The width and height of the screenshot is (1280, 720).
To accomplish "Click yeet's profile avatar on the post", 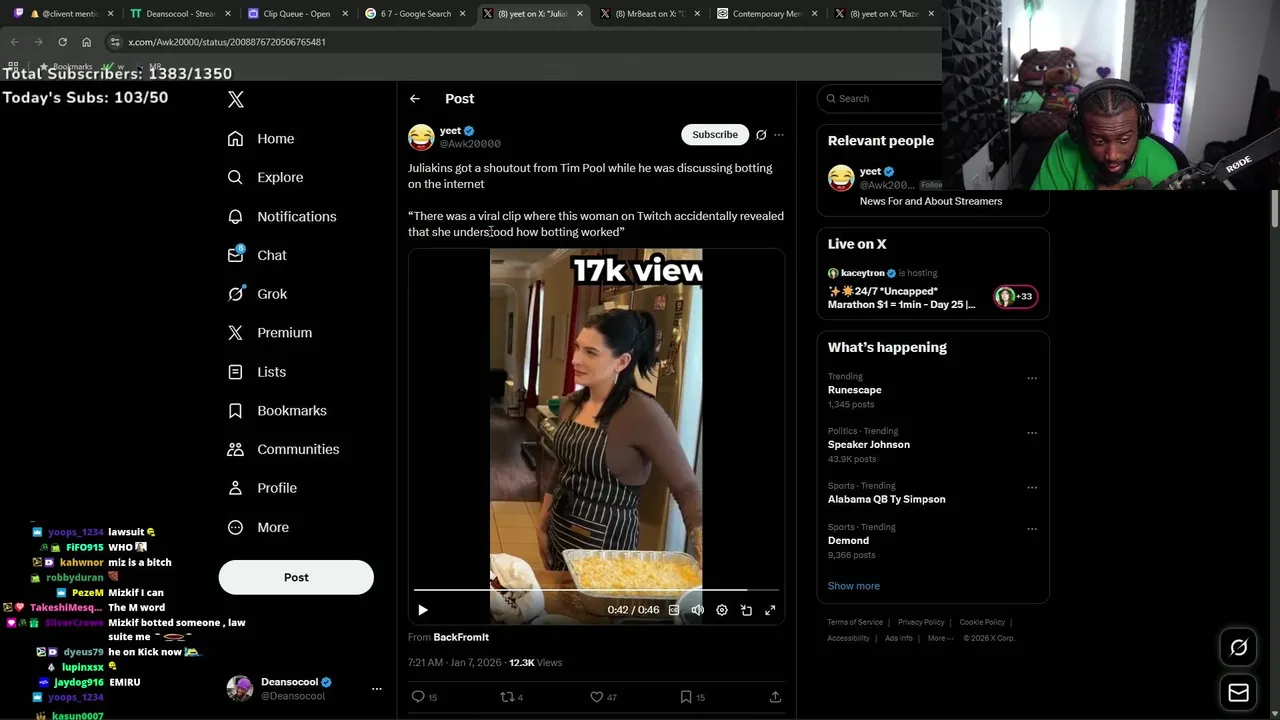I will [421, 137].
